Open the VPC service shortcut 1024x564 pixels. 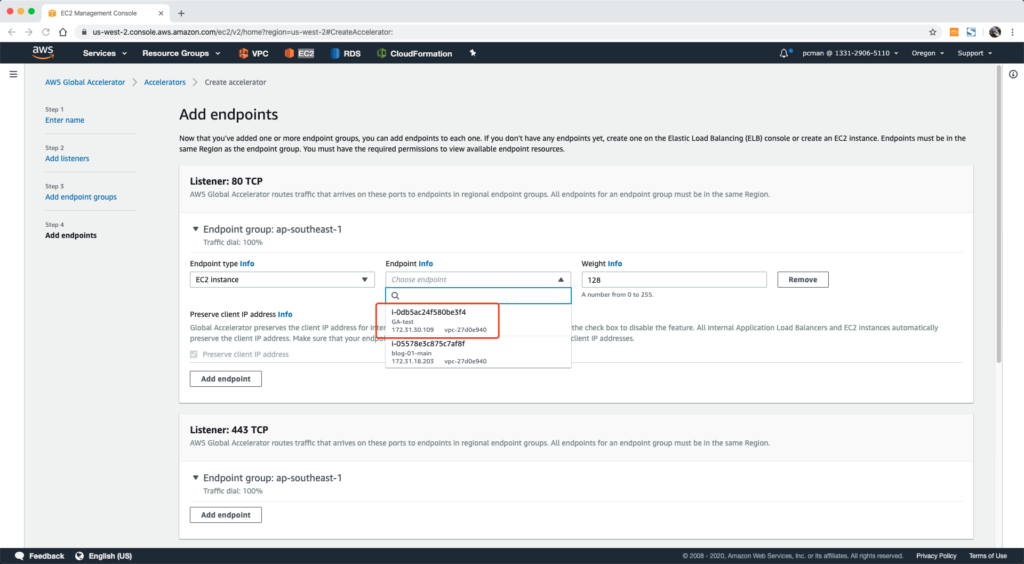tap(255, 53)
